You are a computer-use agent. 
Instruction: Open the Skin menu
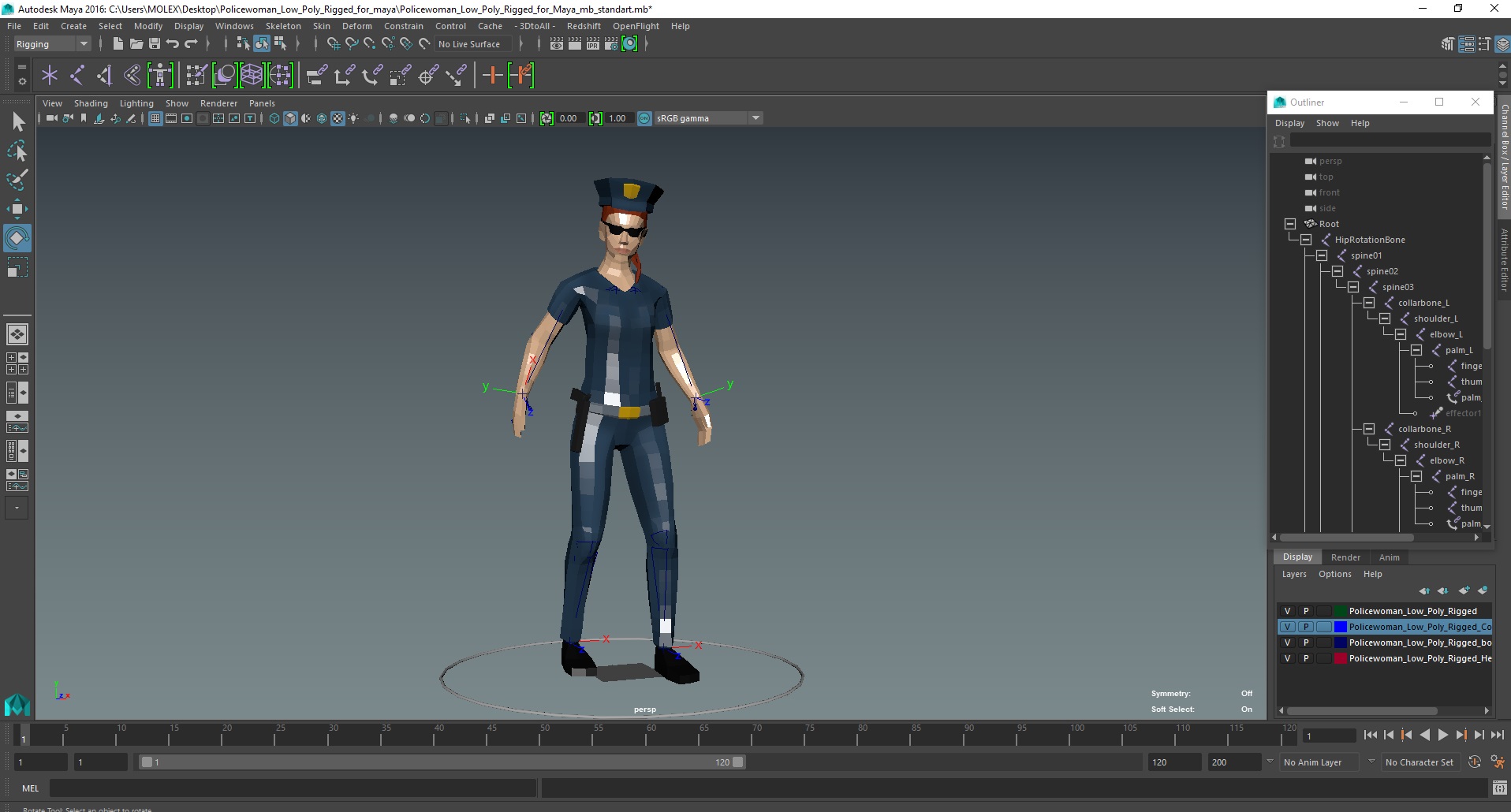(x=322, y=26)
